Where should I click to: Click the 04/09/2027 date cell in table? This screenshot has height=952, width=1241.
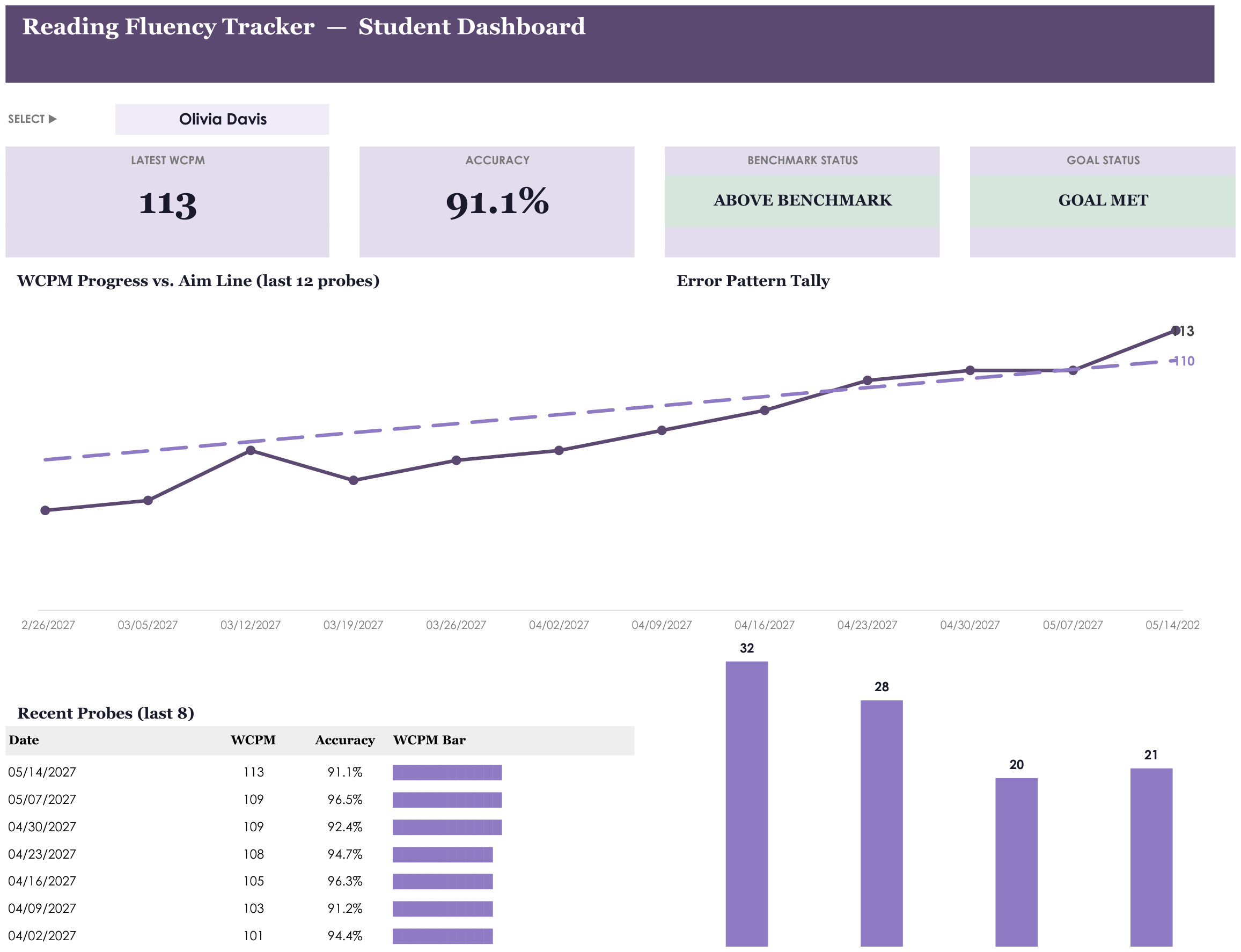point(42,909)
